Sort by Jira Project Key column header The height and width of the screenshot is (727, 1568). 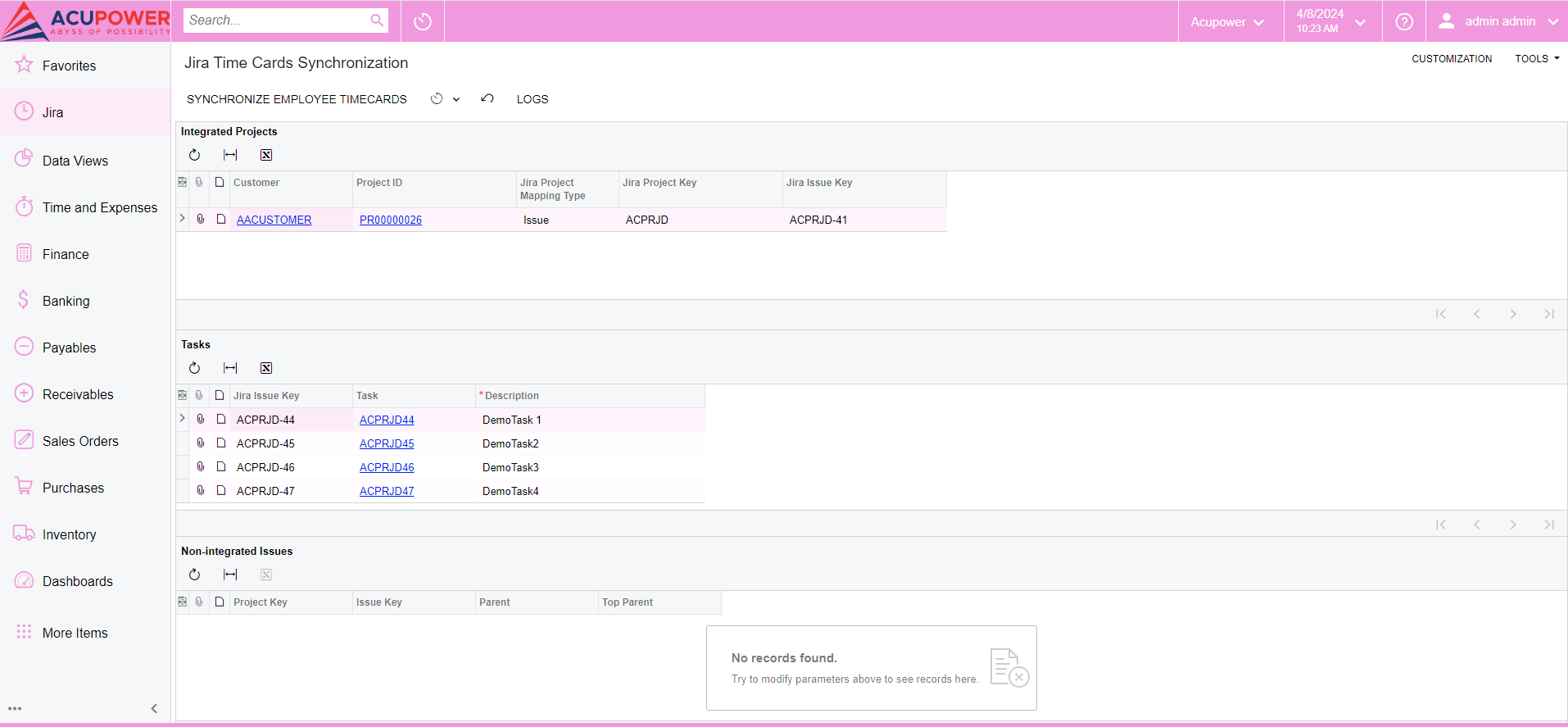click(x=700, y=189)
